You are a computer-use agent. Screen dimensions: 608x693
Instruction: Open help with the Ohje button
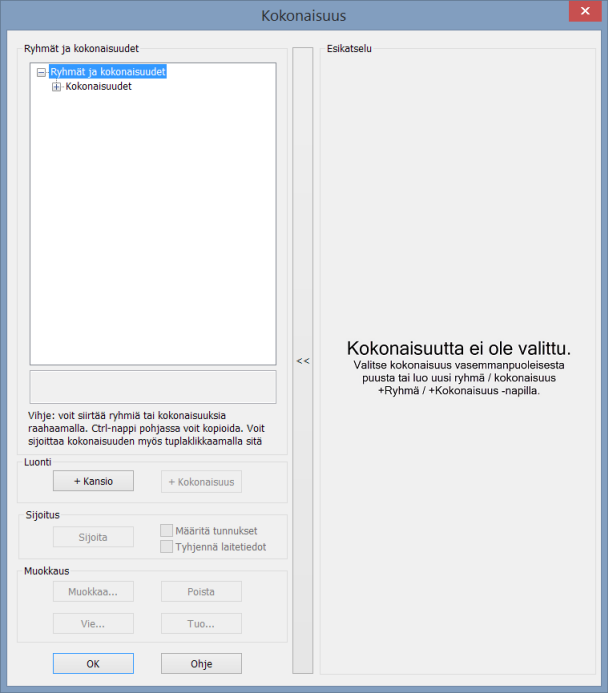(201, 663)
